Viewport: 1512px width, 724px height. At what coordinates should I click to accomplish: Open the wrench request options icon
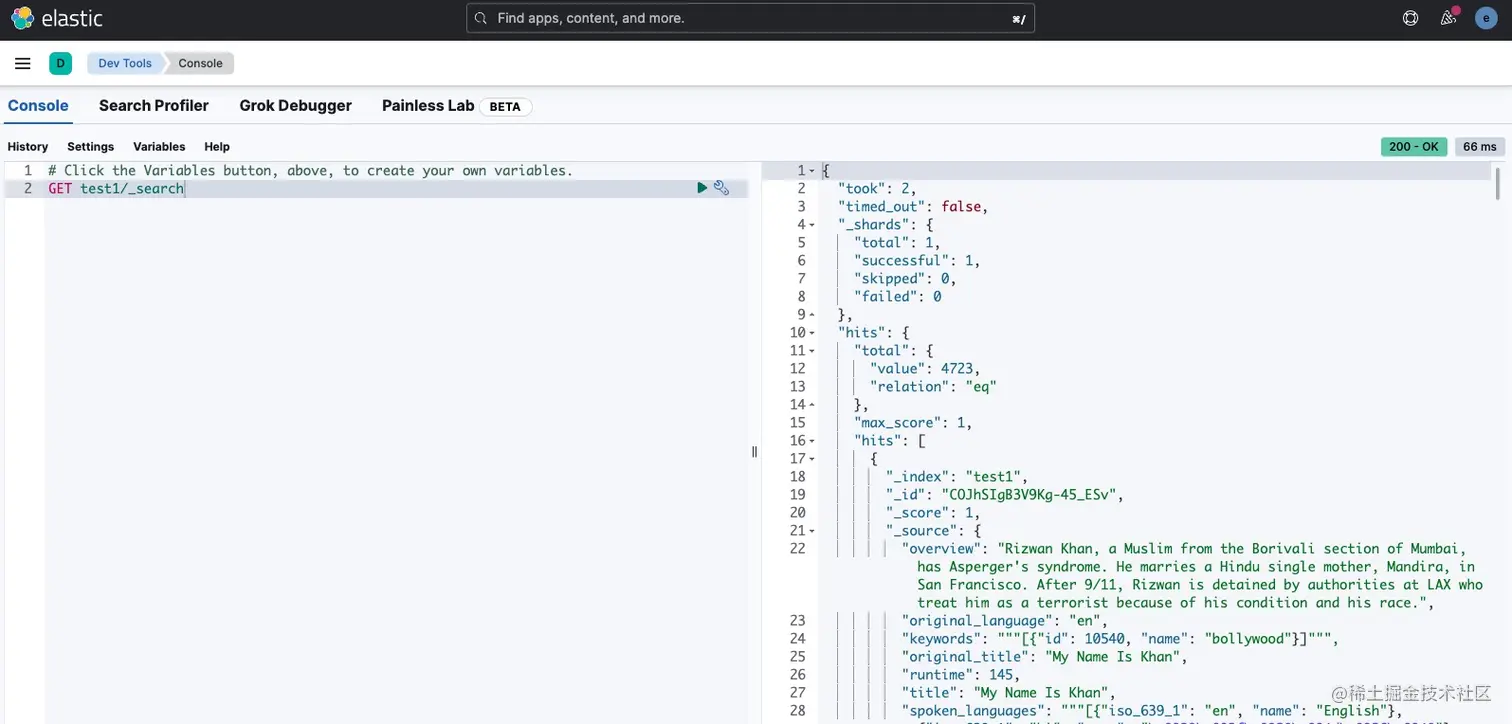721,188
